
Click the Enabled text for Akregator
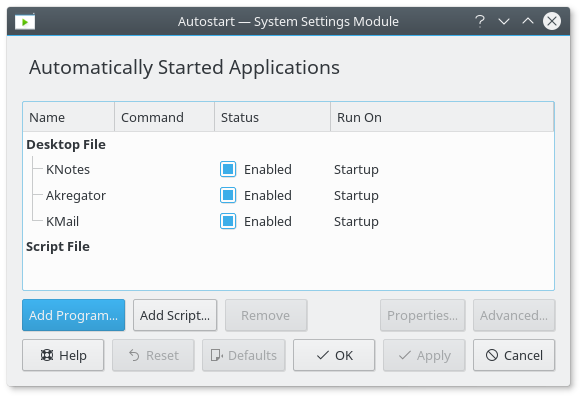pos(268,196)
